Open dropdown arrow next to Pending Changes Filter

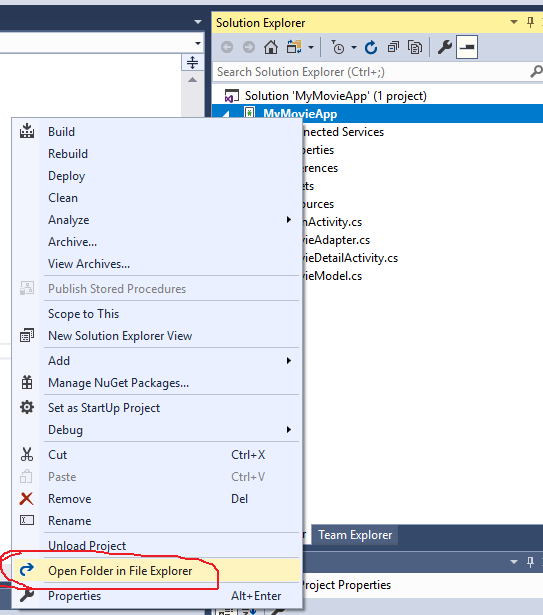pyautogui.click(x=354, y=48)
